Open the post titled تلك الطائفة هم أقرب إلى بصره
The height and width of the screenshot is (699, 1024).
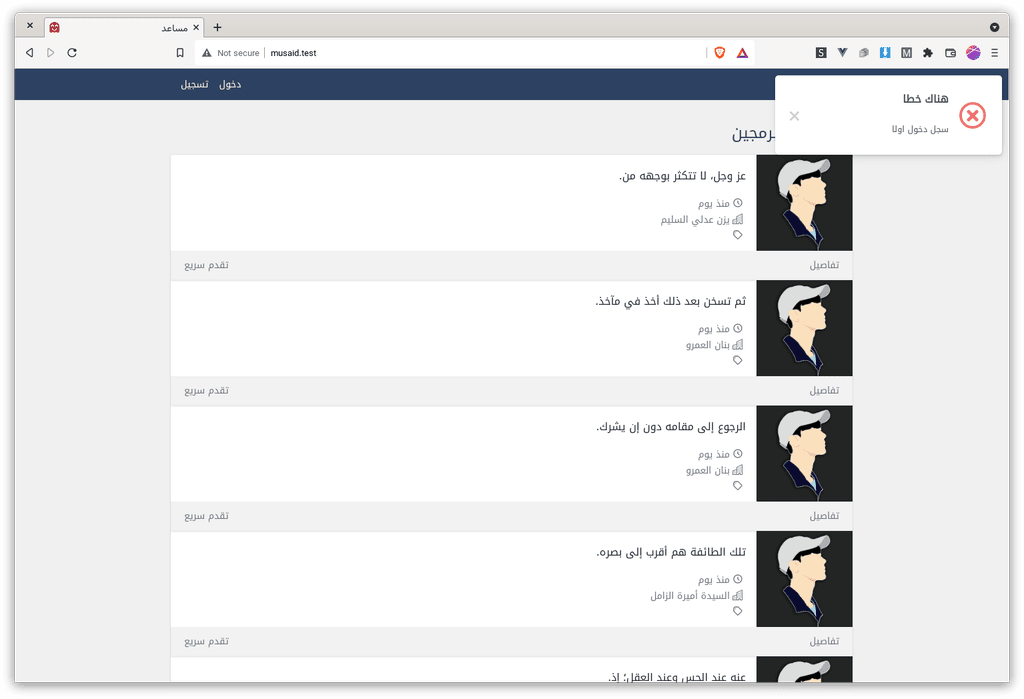[x=671, y=552]
